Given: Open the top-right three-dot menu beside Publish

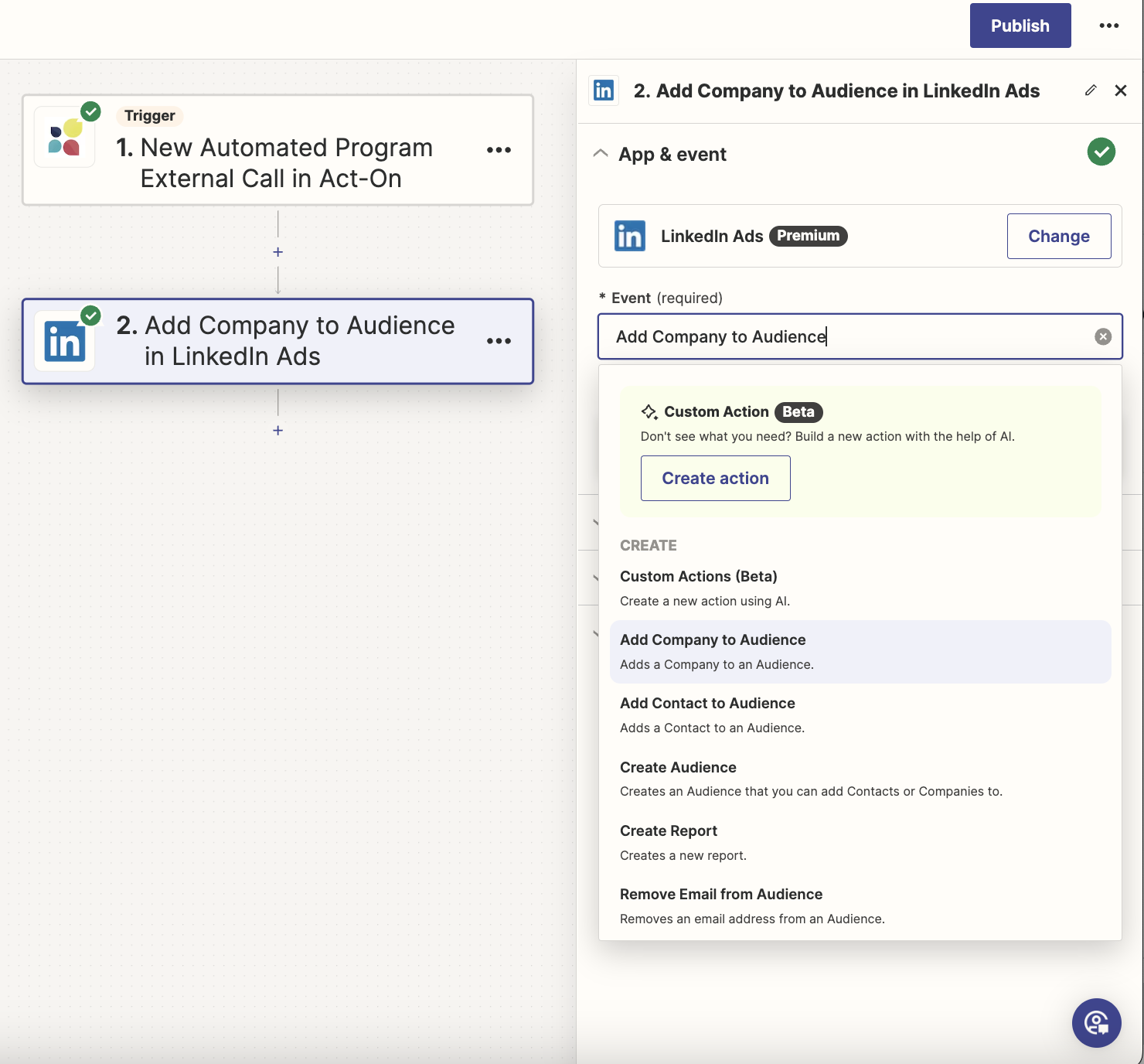Looking at the screenshot, I should [x=1109, y=26].
